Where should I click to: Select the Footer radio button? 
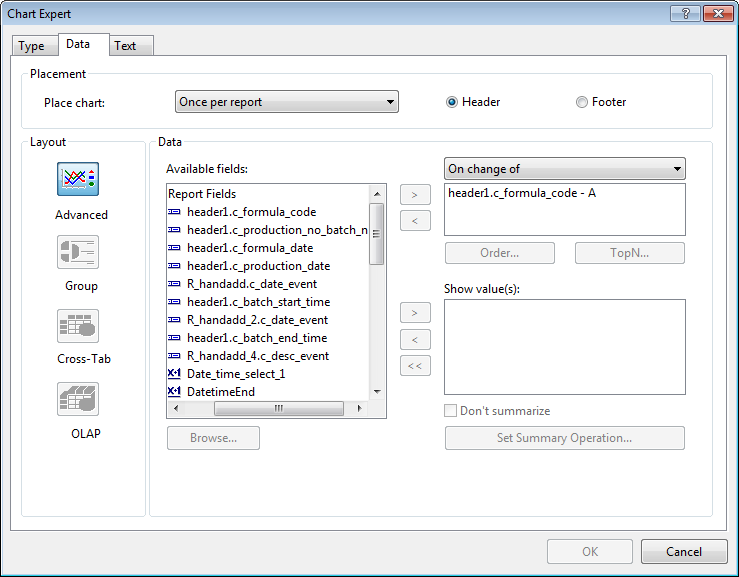point(582,102)
